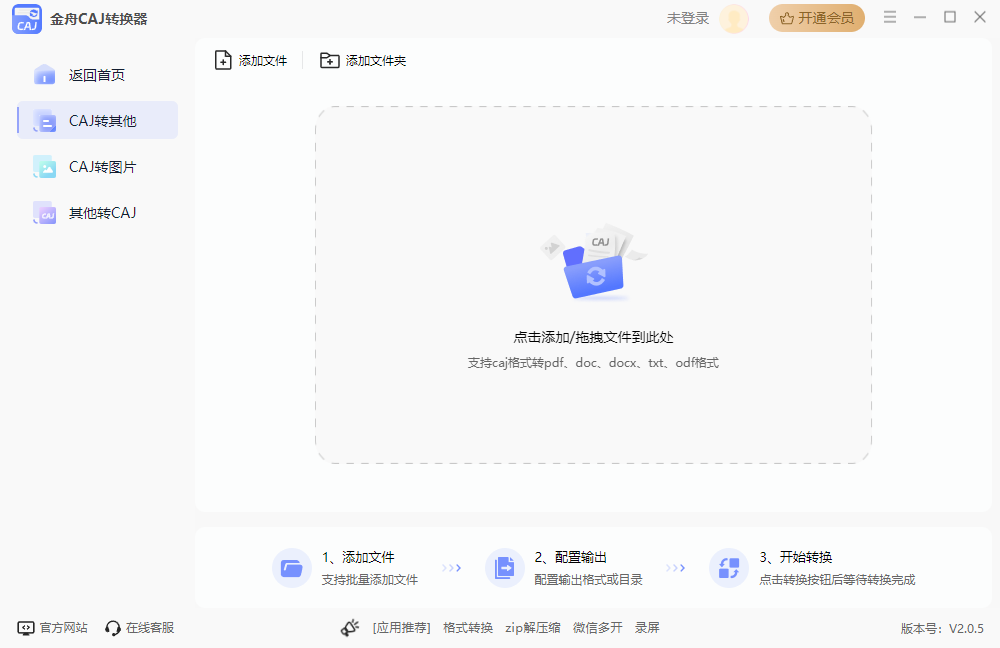Open the 官方网站 link
Viewport: 1000px width, 648px height.
point(52,628)
